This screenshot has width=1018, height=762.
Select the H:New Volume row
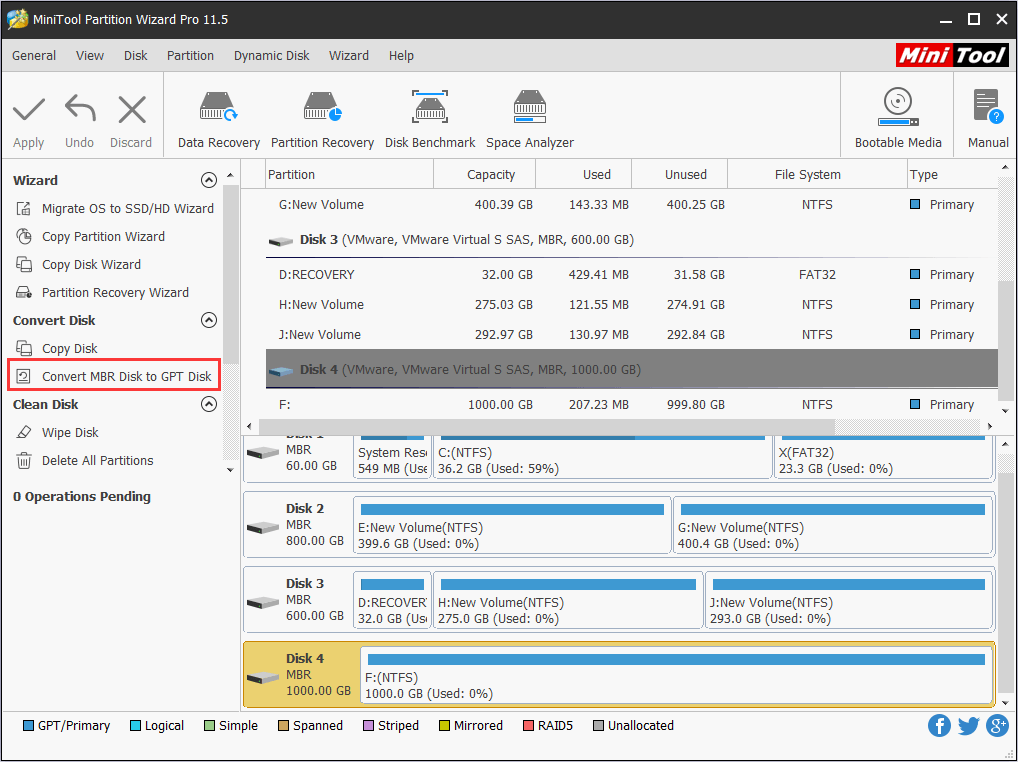(632, 304)
